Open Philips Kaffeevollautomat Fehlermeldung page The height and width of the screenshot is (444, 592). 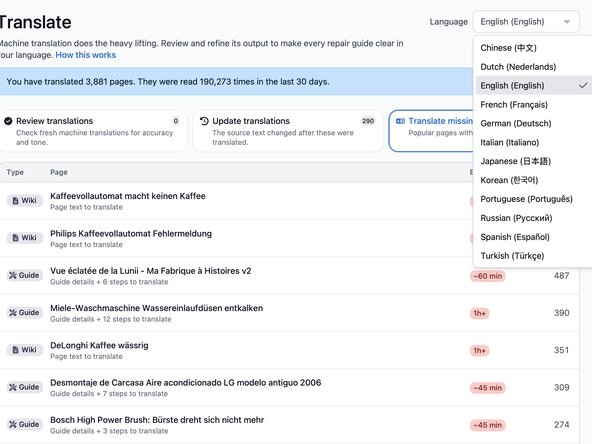131,234
